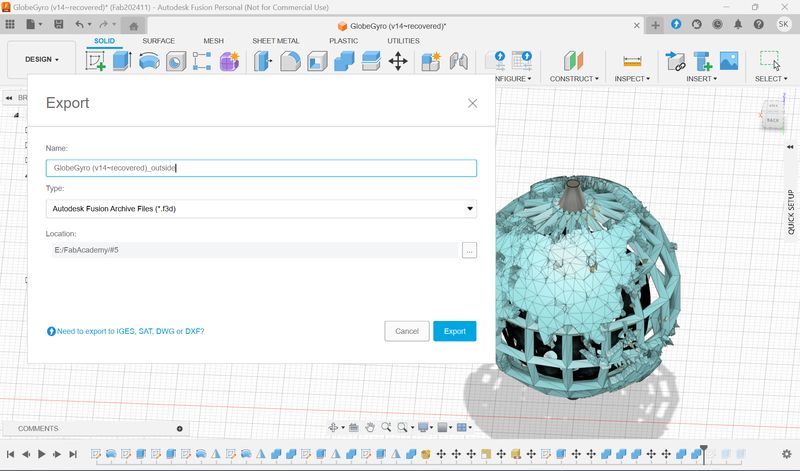This screenshot has width=800, height=471.
Task: Expand the COMMENTS panel
Action: 180,429
